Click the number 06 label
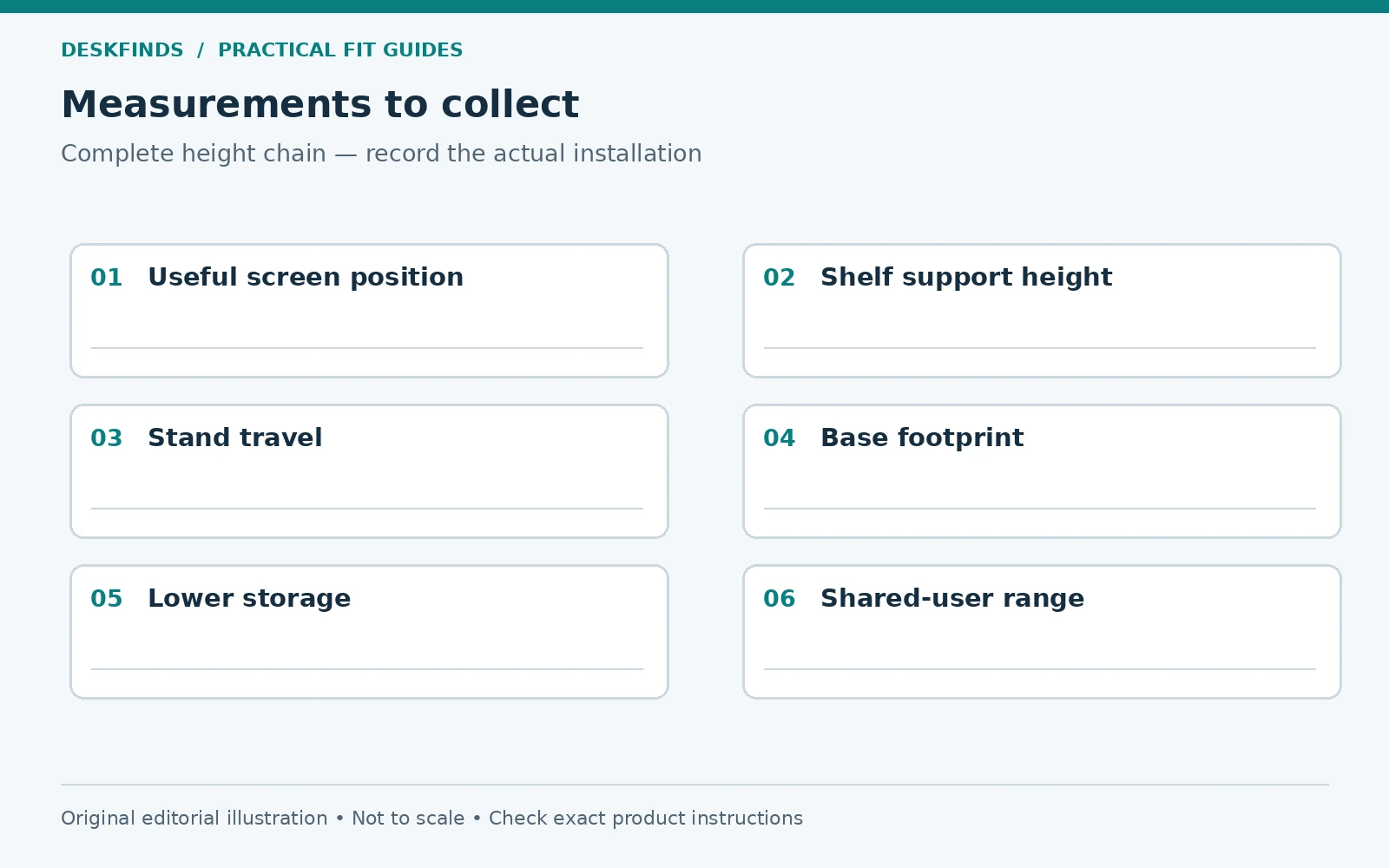The height and width of the screenshot is (868, 1389). click(780, 599)
